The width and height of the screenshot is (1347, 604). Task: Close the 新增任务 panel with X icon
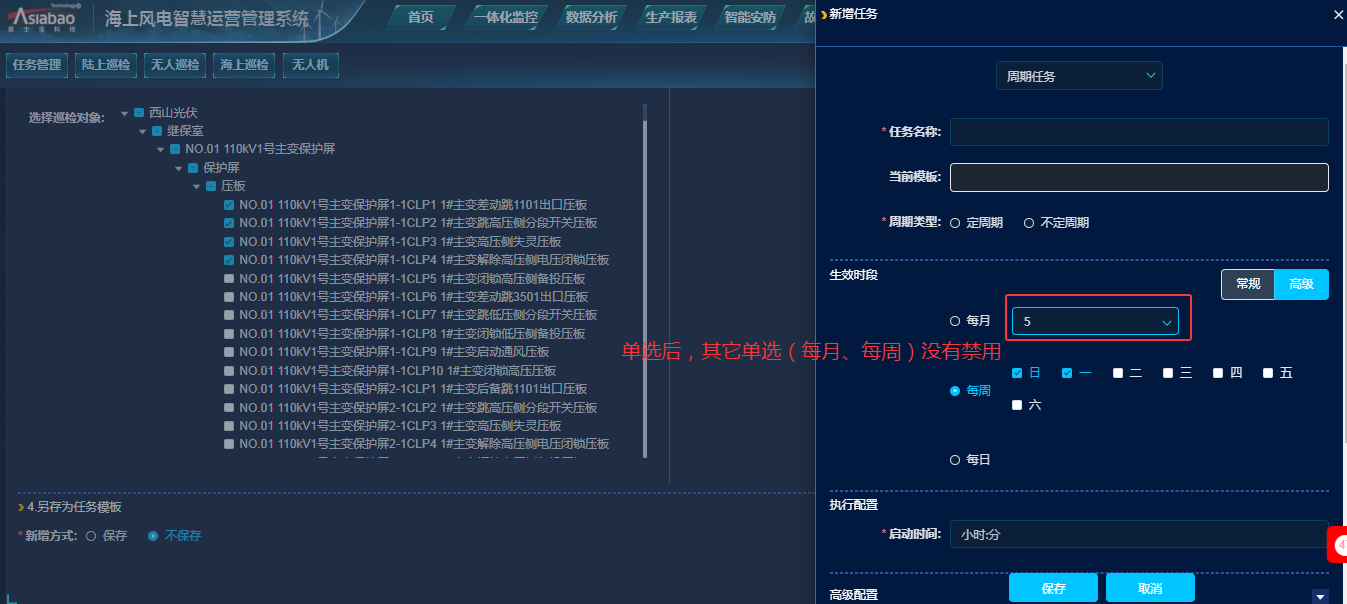[1338, 15]
